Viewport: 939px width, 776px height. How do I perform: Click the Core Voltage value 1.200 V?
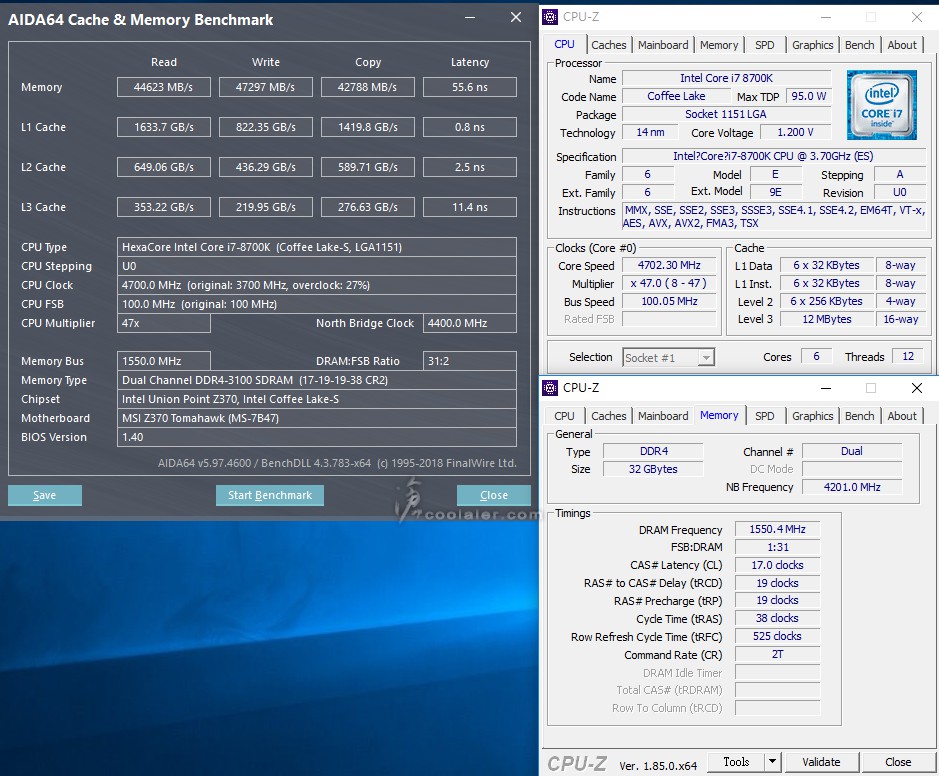point(795,132)
